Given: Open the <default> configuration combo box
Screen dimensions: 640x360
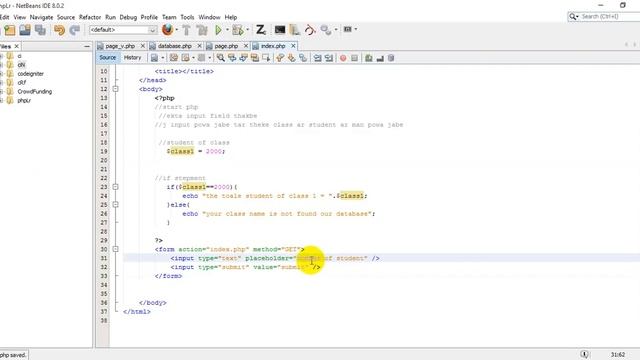Looking at the screenshot, I should click(123, 30).
